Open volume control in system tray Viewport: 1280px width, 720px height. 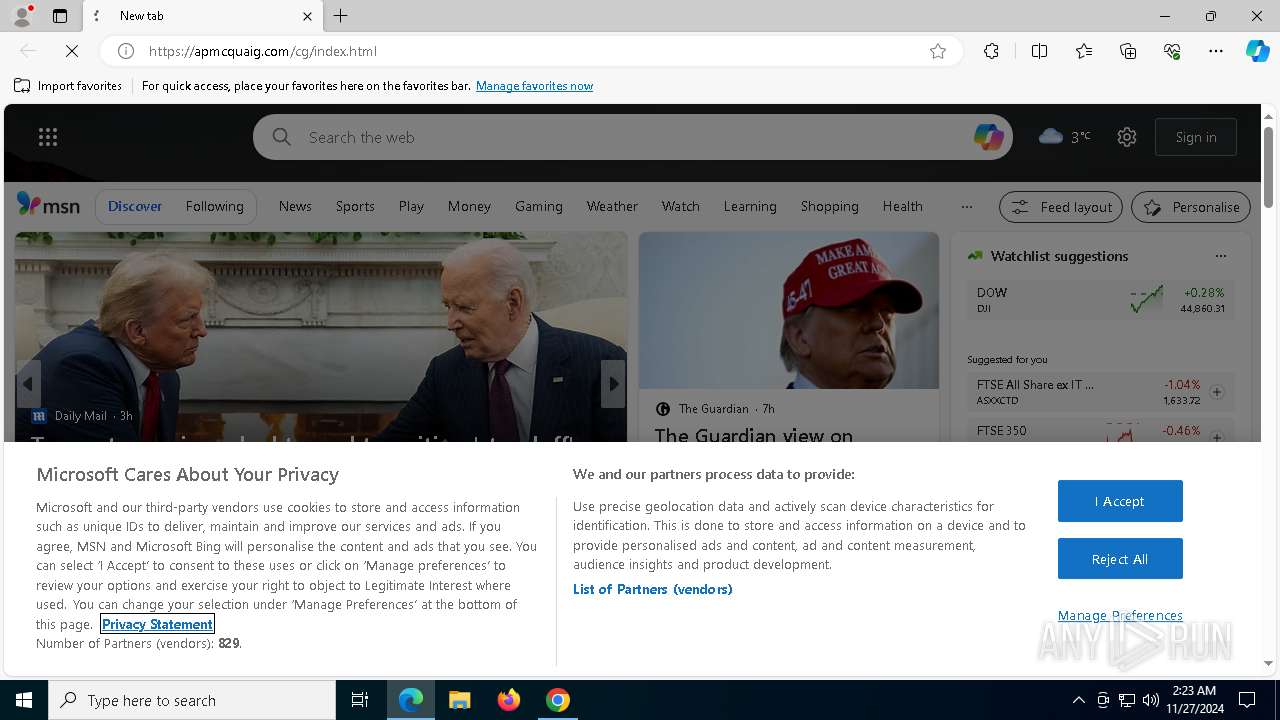click(1151, 700)
